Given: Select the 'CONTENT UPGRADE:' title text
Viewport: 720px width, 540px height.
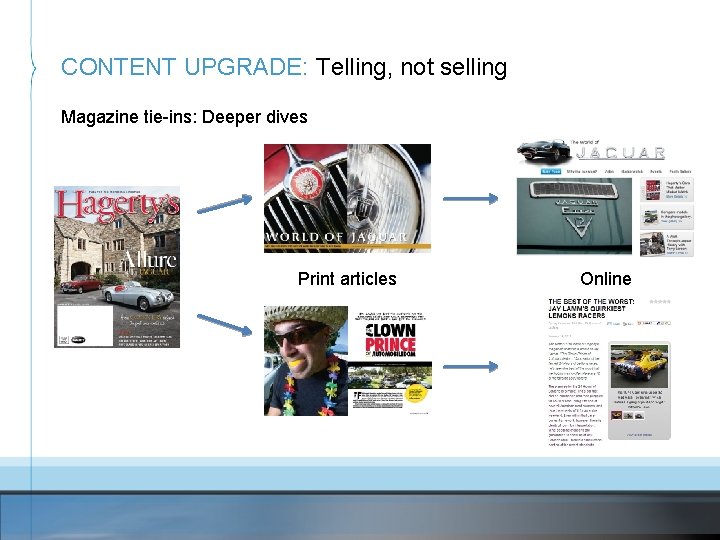Looking at the screenshot, I should tap(184, 67).
